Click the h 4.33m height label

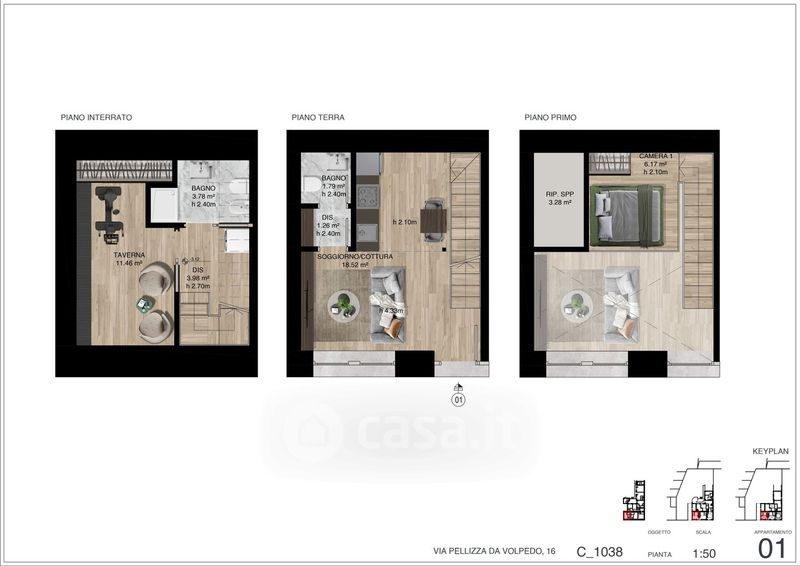click(391, 310)
